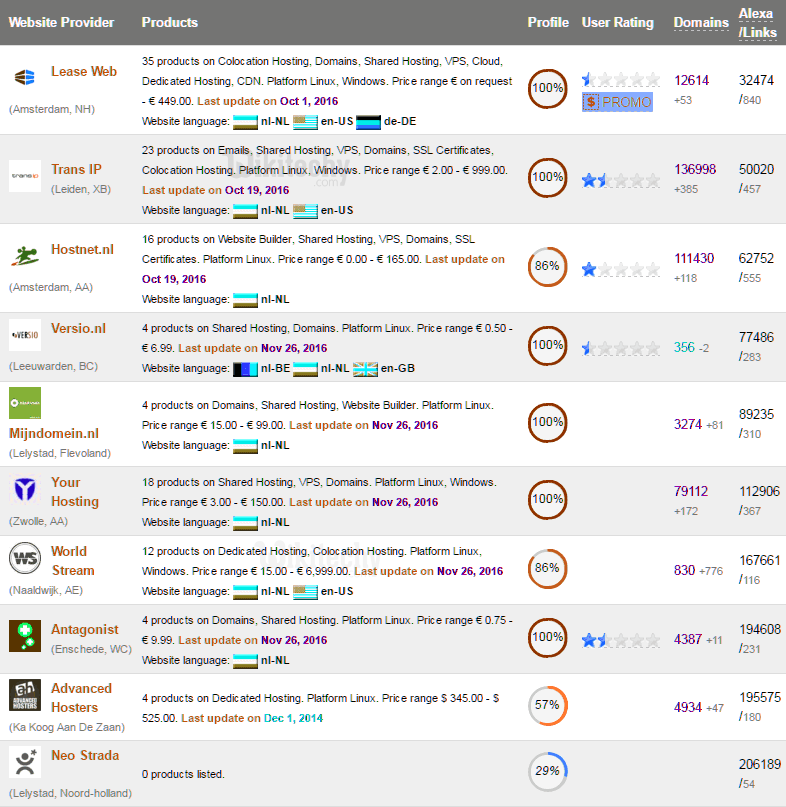Click the Hostnet.nl runner logo

pyautogui.click(x=25, y=255)
